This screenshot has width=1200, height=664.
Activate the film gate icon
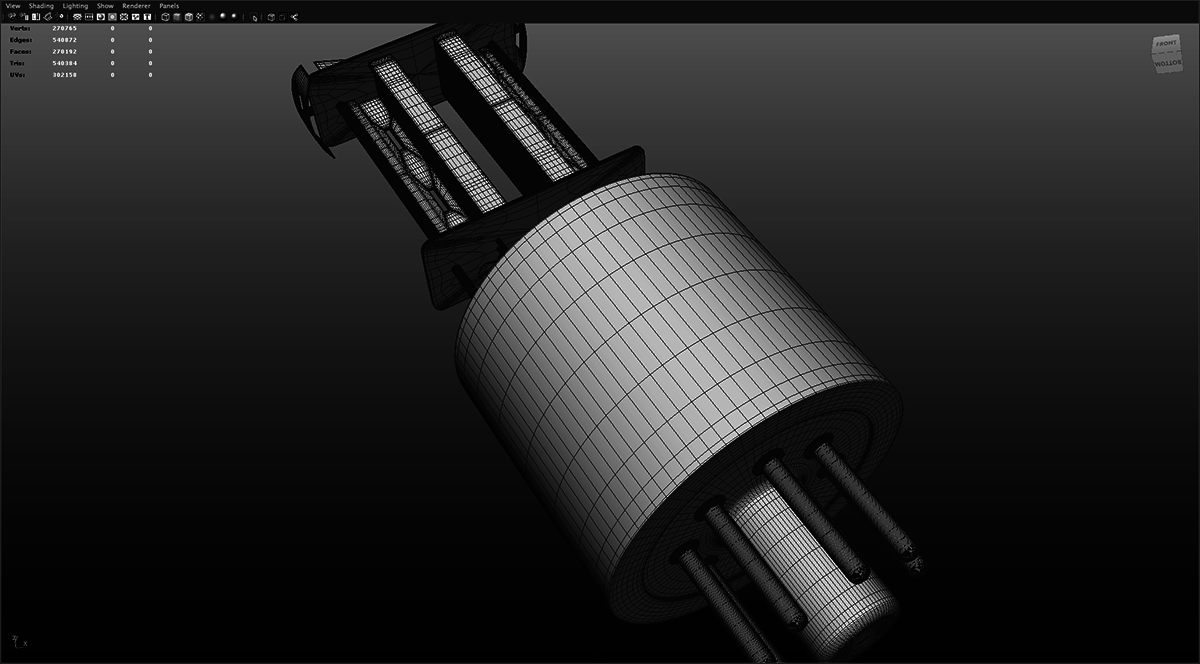[x=89, y=16]
